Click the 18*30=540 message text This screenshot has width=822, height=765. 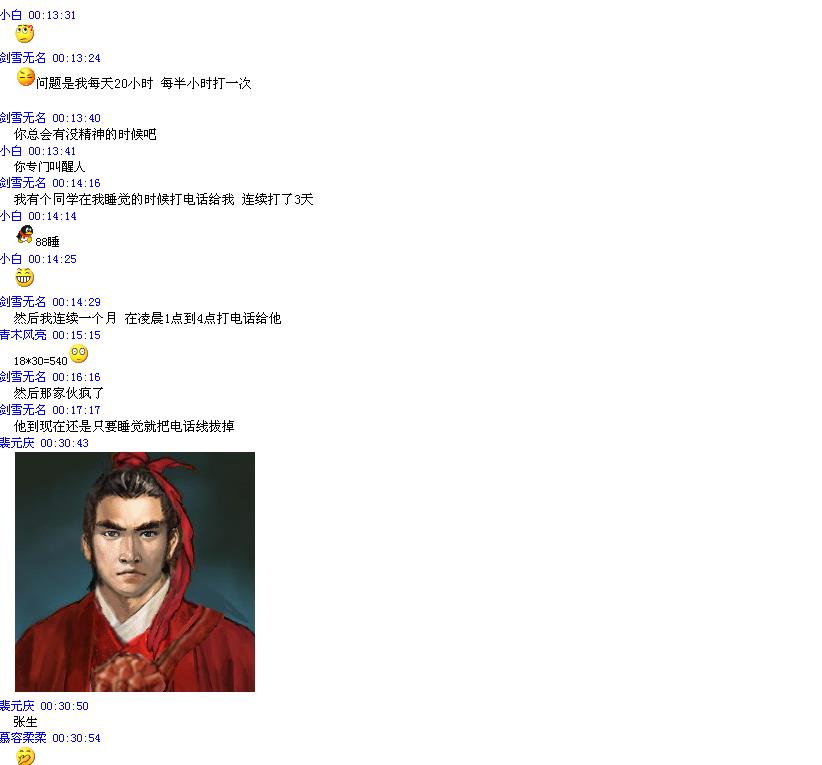41,361
